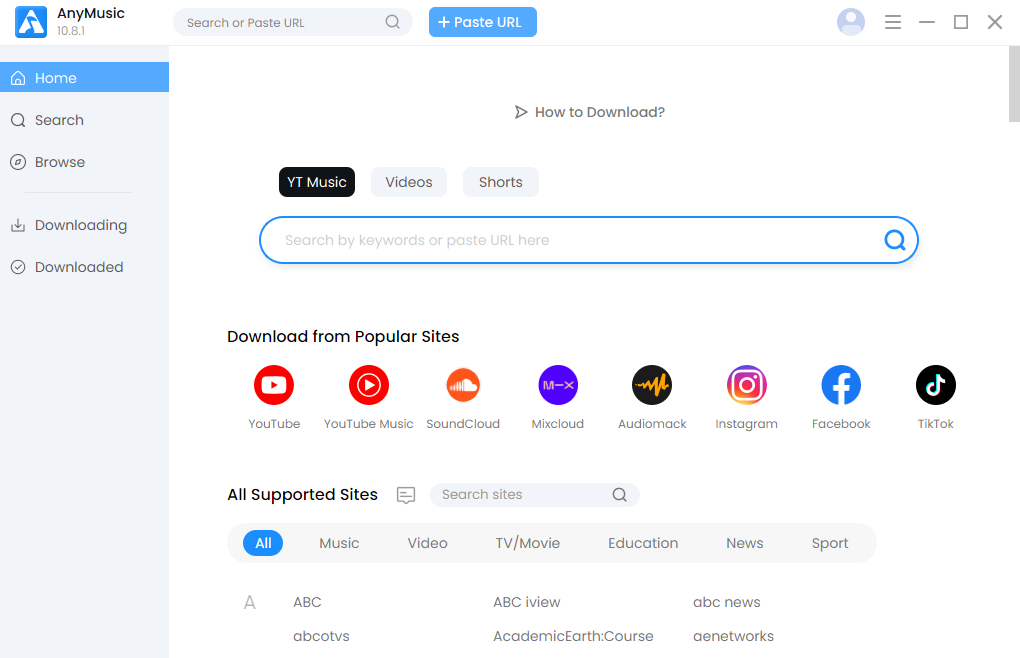Open the Mixcloud site icon
The width and height of the screenshot is (1020, 658).
coord(557,385)
